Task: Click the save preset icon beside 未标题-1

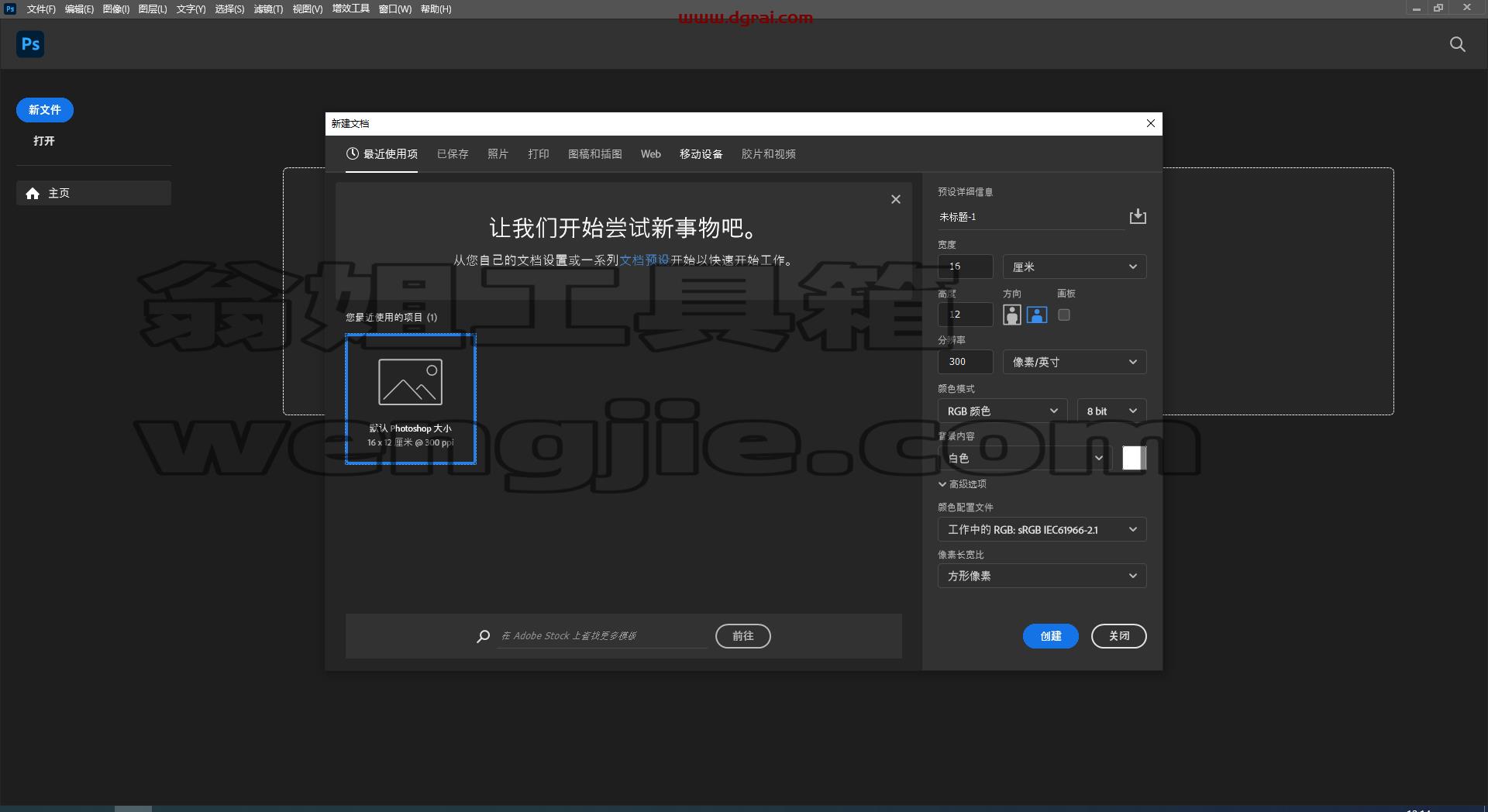Action: click(x=1137, y=216)
